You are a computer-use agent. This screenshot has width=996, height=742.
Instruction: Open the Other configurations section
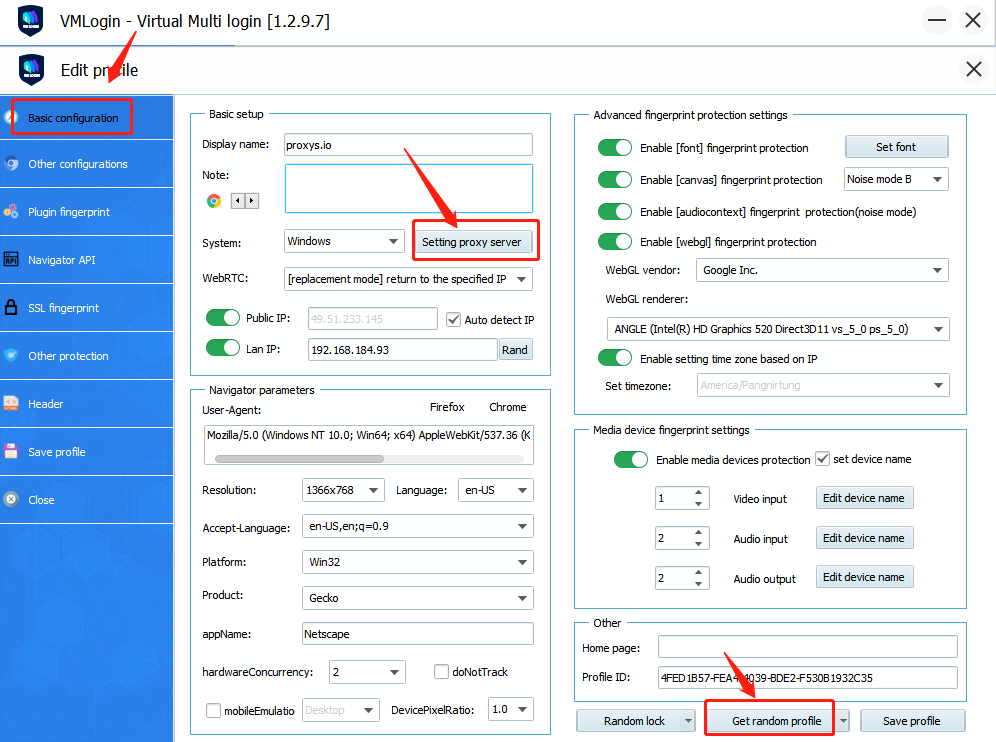tap(78, 164)
